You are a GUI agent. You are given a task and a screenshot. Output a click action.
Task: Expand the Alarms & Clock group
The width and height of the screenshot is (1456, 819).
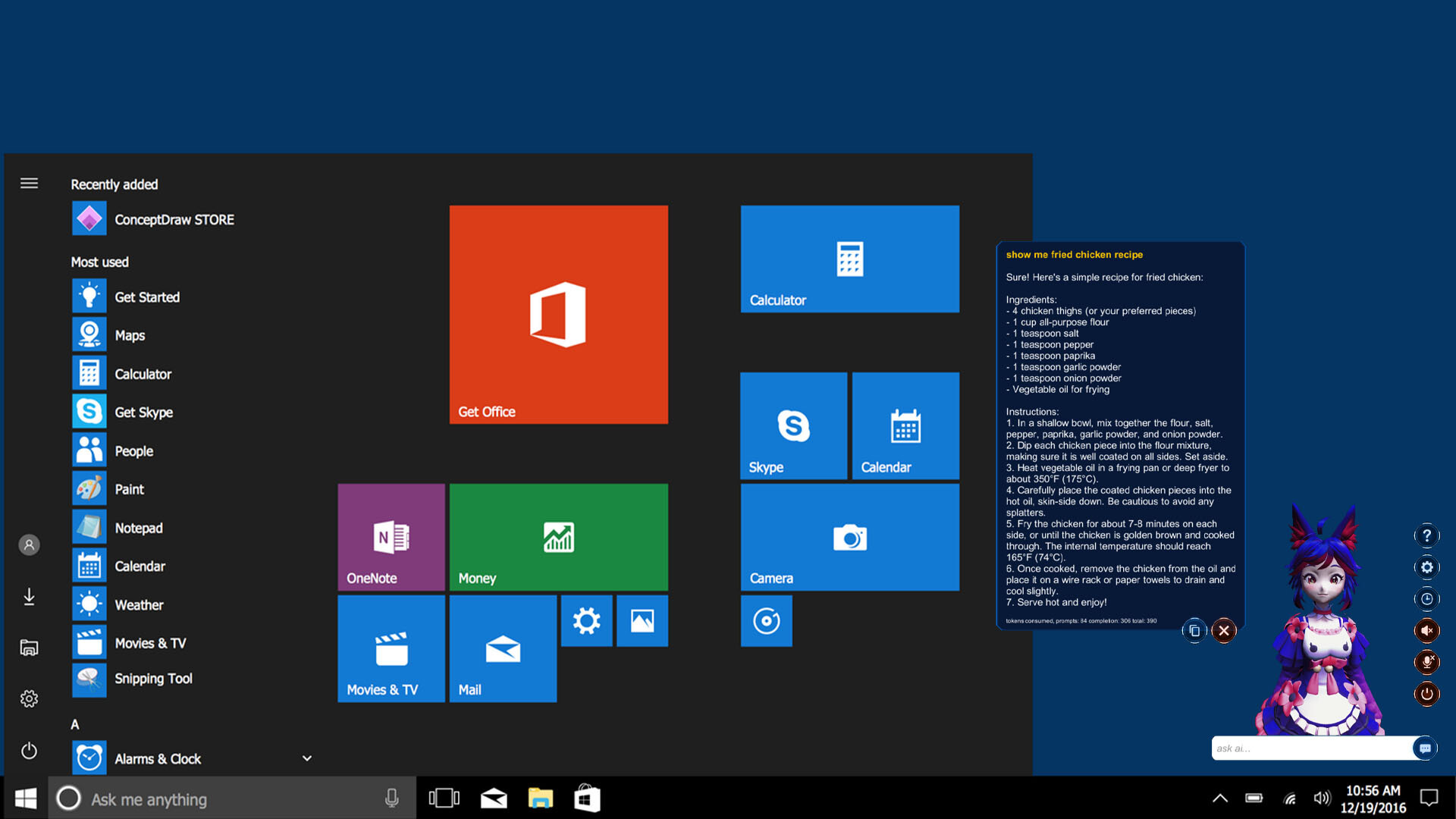click(307, 758)
